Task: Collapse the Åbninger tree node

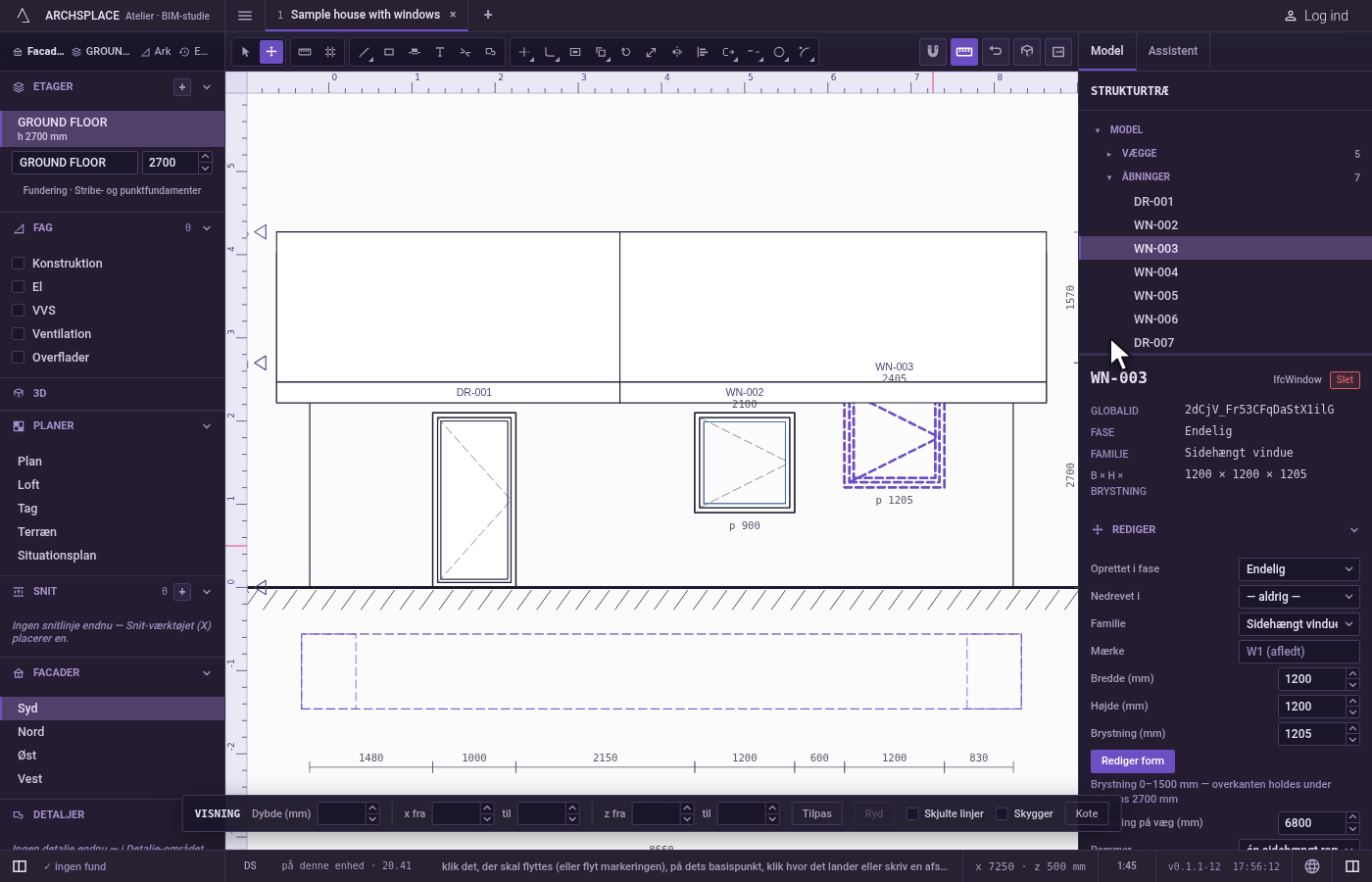Action: [1108, 177]
